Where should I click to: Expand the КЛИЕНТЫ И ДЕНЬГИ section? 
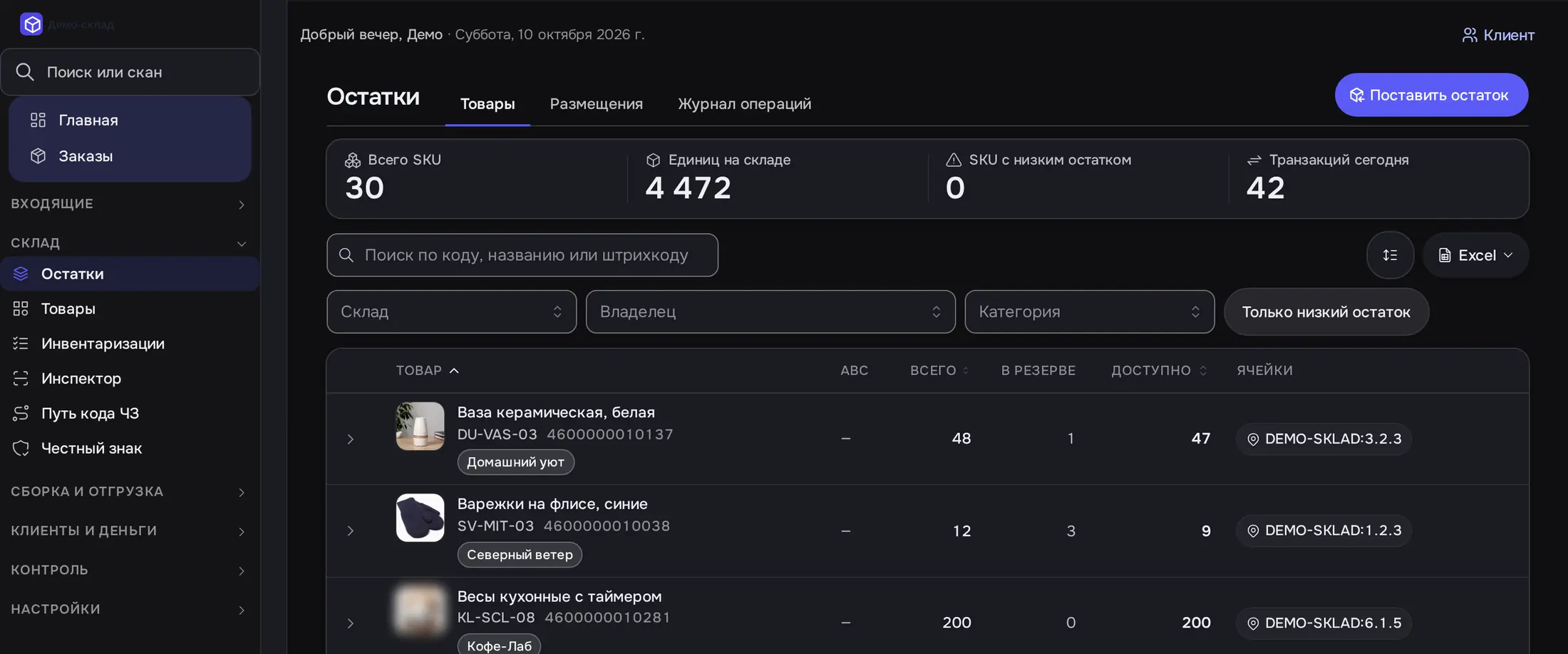click(130, 531)
